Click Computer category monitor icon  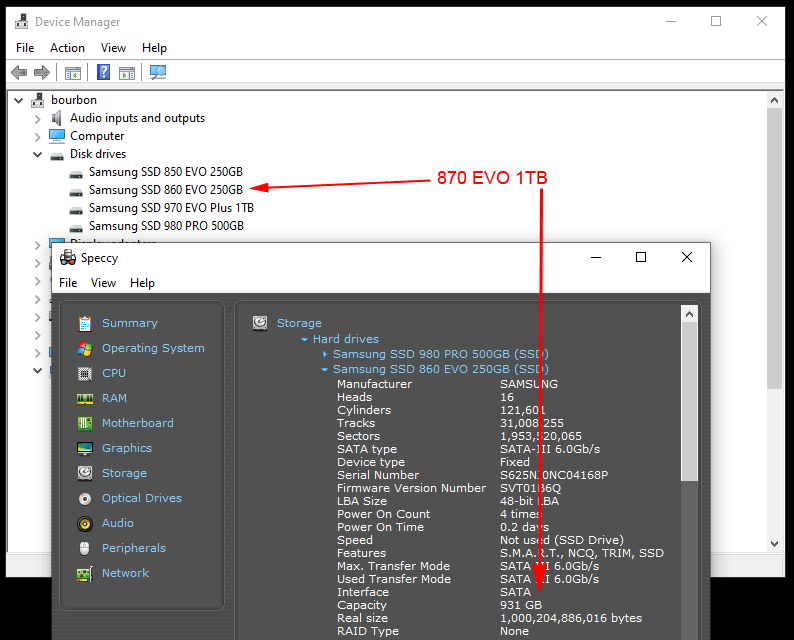(57, 136)
